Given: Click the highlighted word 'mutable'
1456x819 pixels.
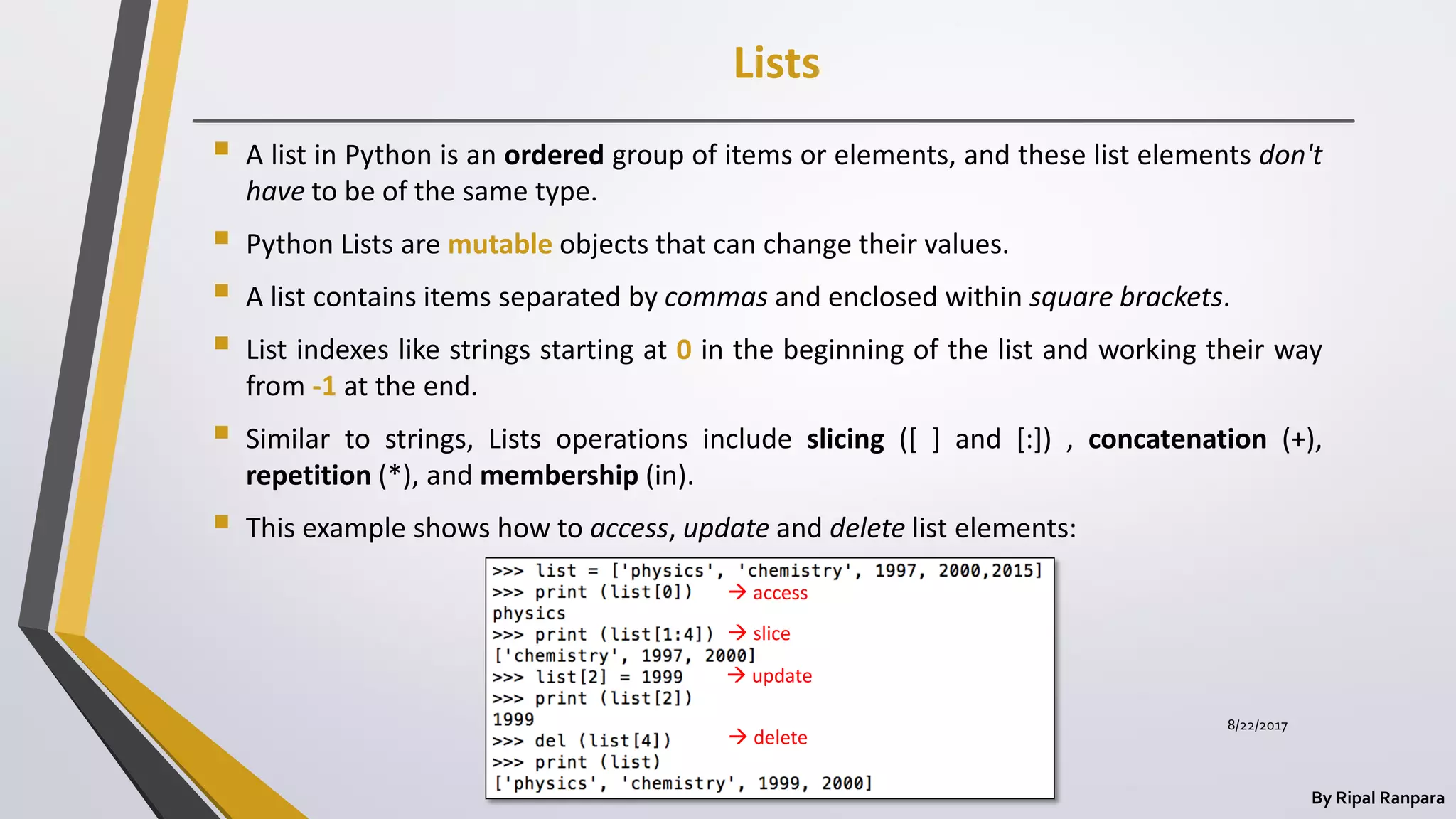Looking at the screenshot, I should pos(500,244).
